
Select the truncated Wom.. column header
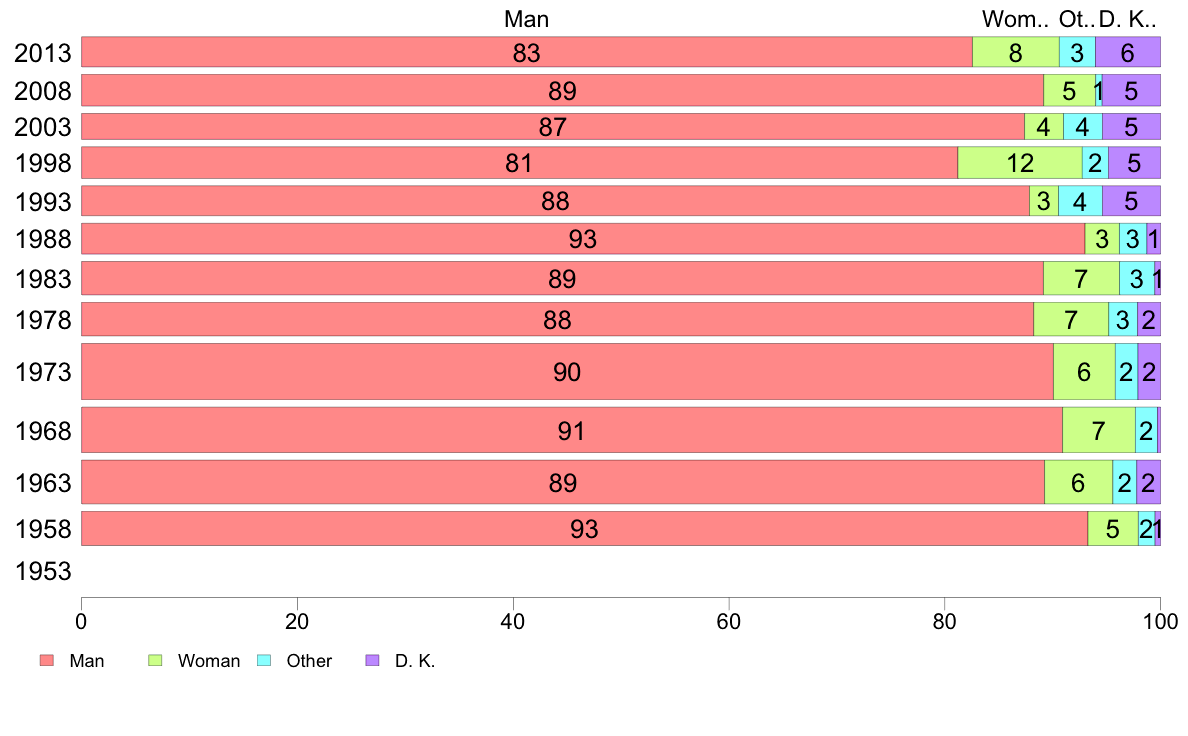coord(1015,19)
